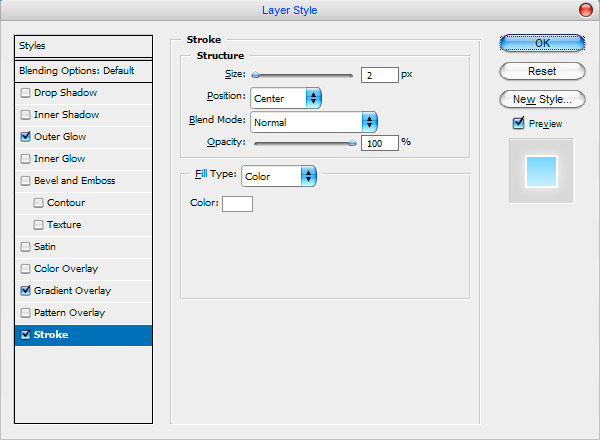Screen dimensions: 600x440
Task: Close the Layer Style dialog with red button
Action: click(x=585, y=10)
